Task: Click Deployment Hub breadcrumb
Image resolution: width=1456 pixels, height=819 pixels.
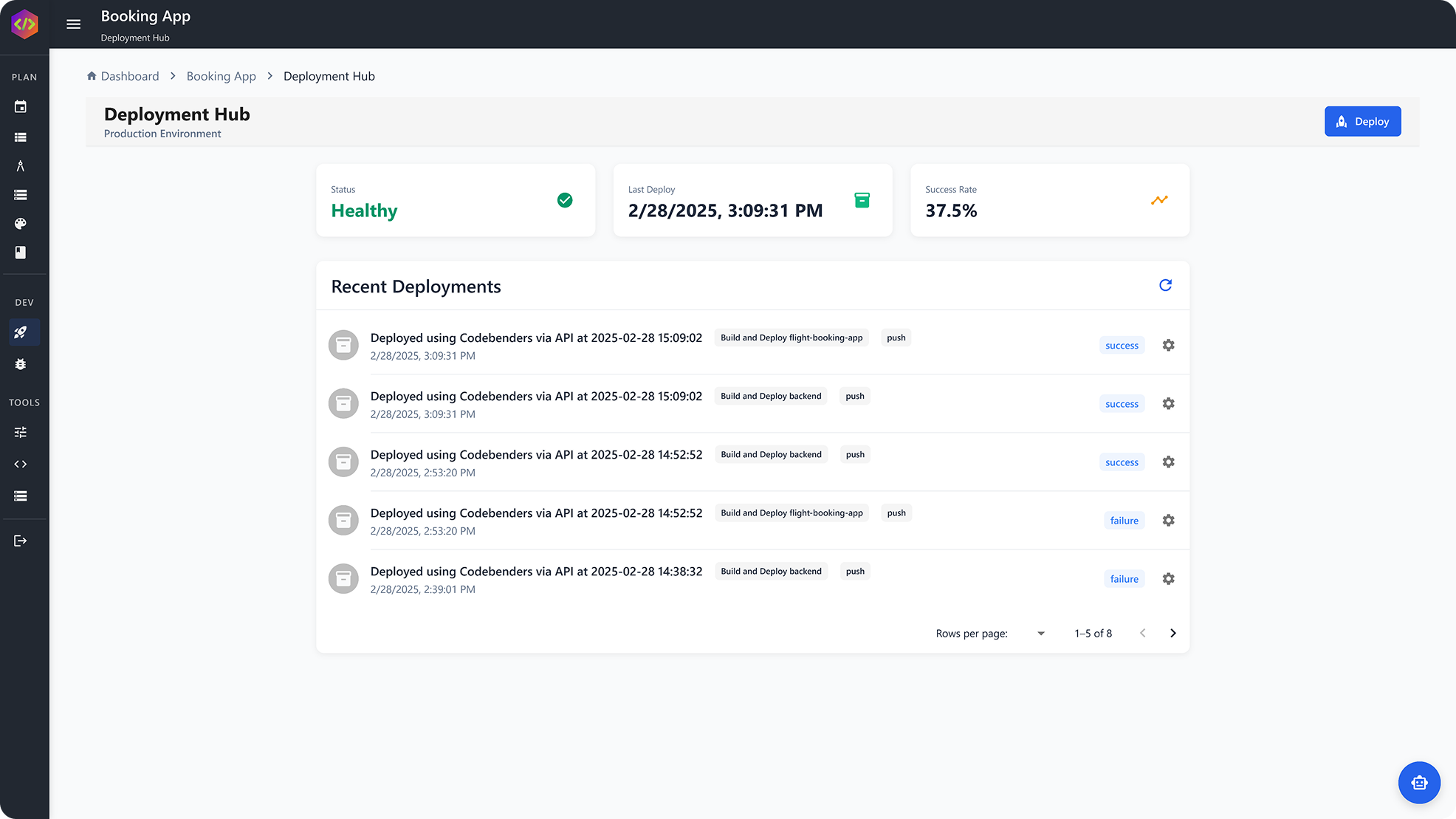Action: point(329,76)
